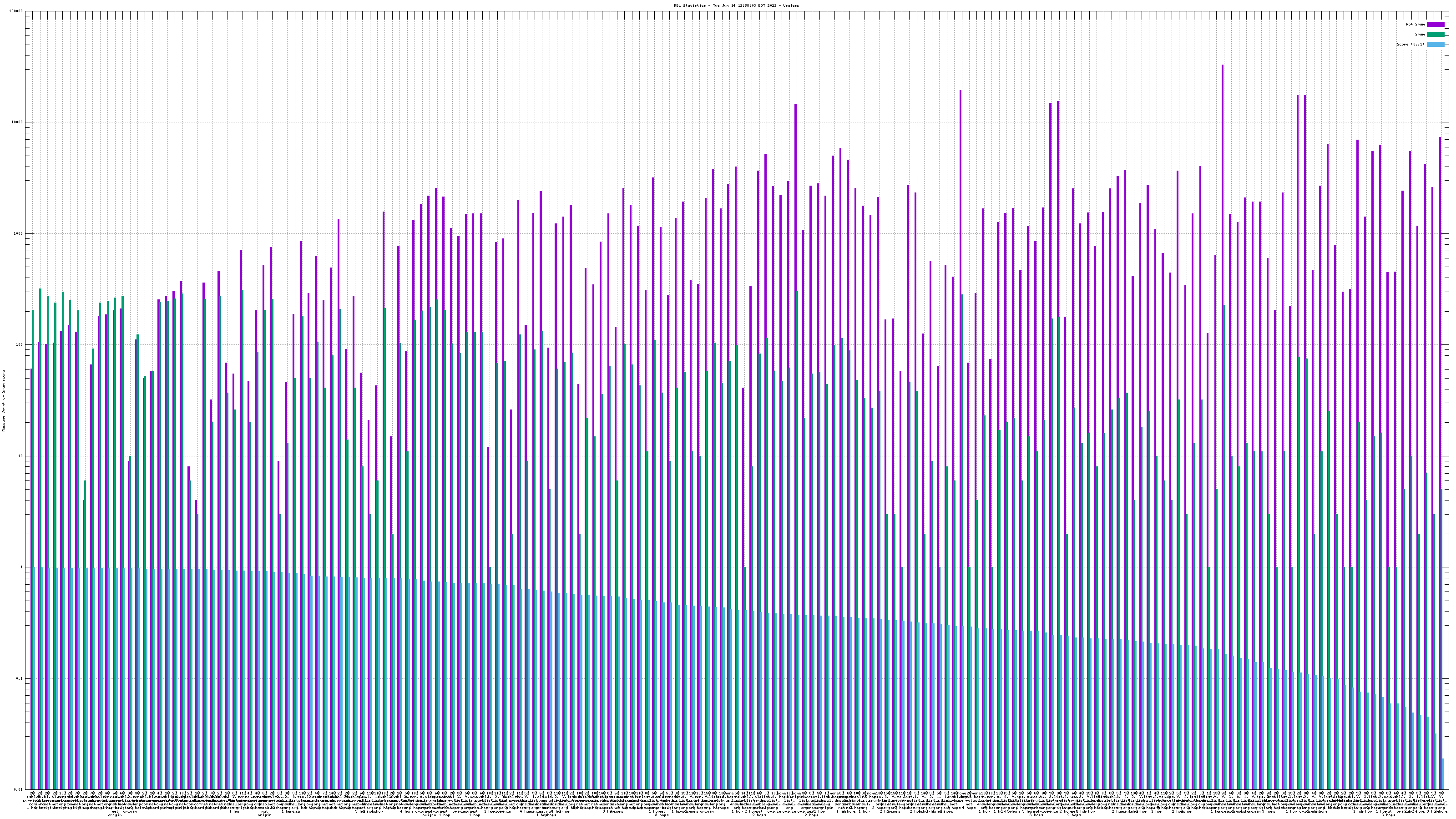Screen dimensions: 1456x819
Task: Click the 0.01 y-axis tick label
Action: 19,789
